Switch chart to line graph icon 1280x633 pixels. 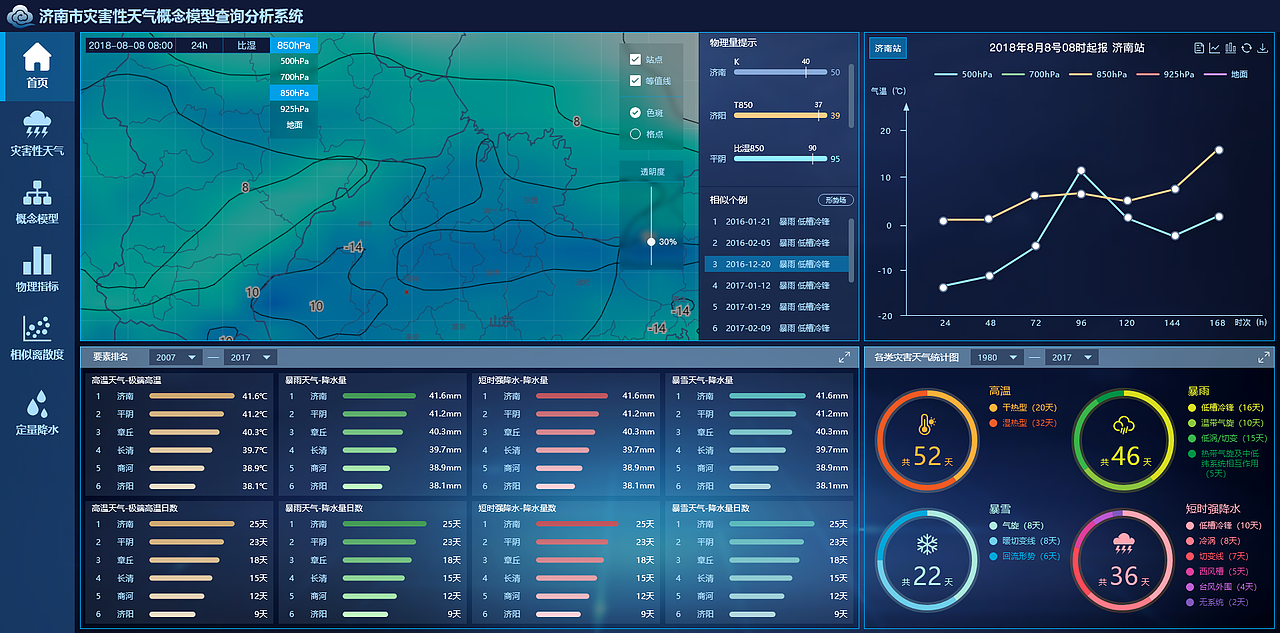click(1215, 48)
